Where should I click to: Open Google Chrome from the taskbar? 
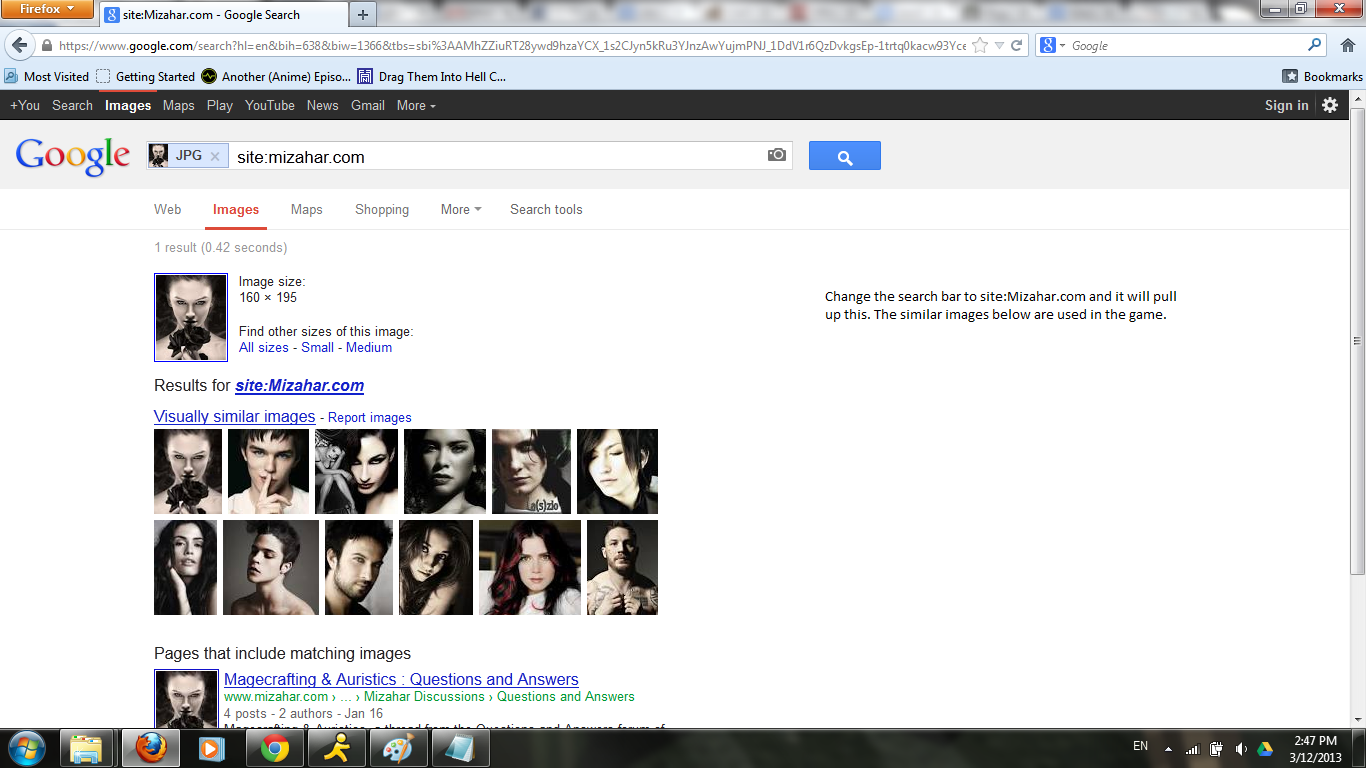(275, 748)
